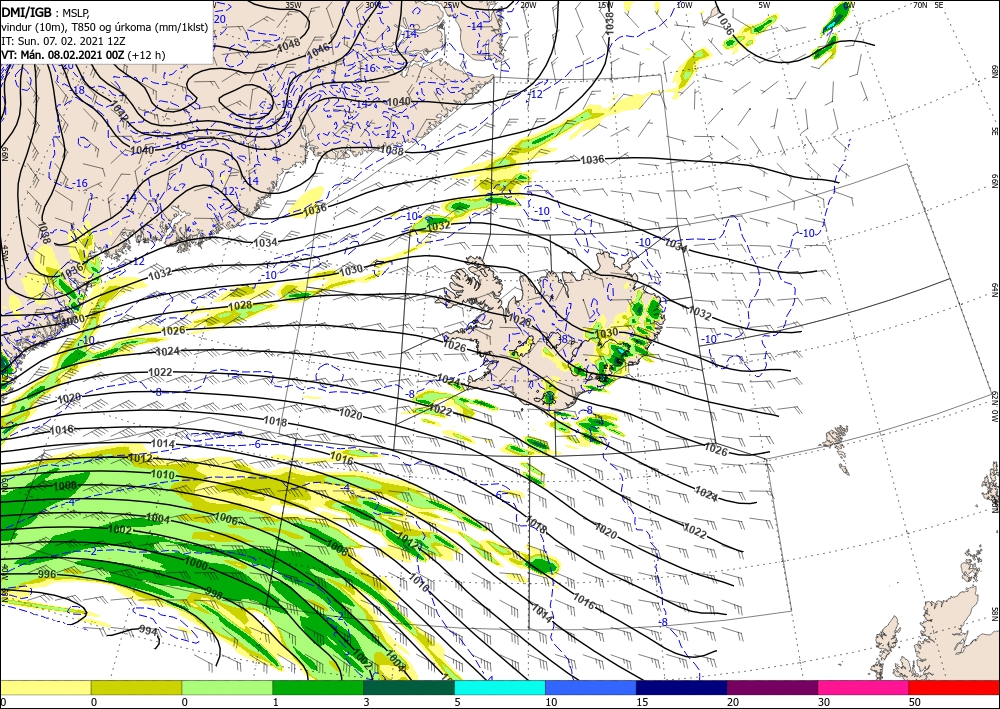This screenshot has width=1000, height=709.
Task: Click the "25W" longitude label
Action: [451, 5]
